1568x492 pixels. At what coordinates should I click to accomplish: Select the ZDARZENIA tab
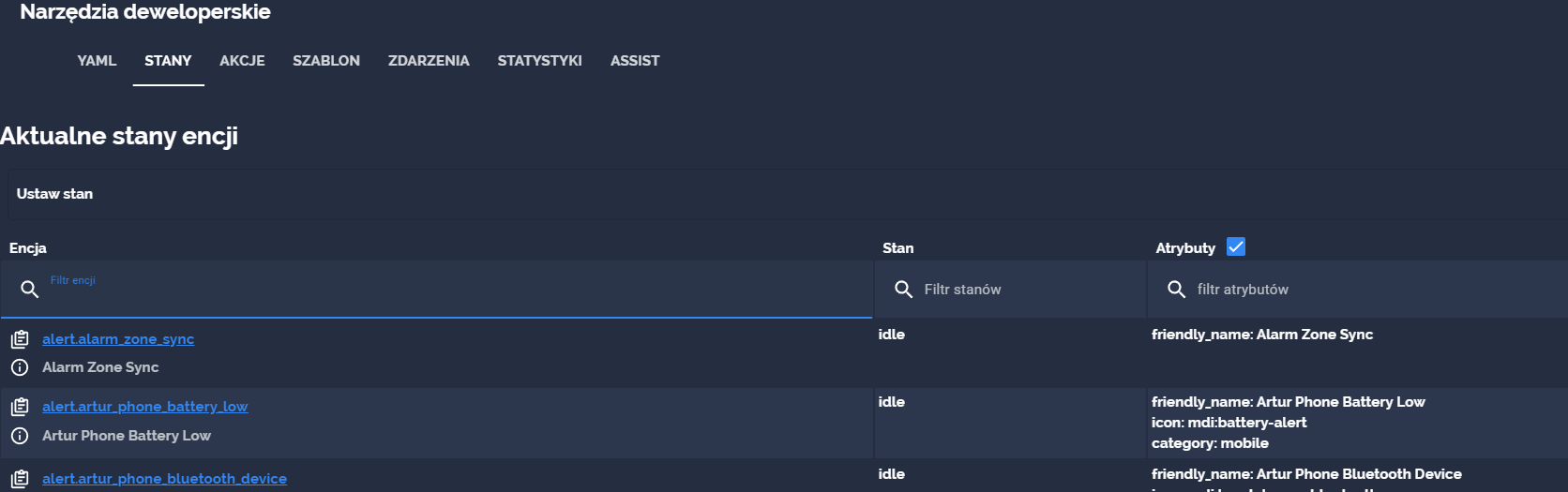click(x=429, y=61)
